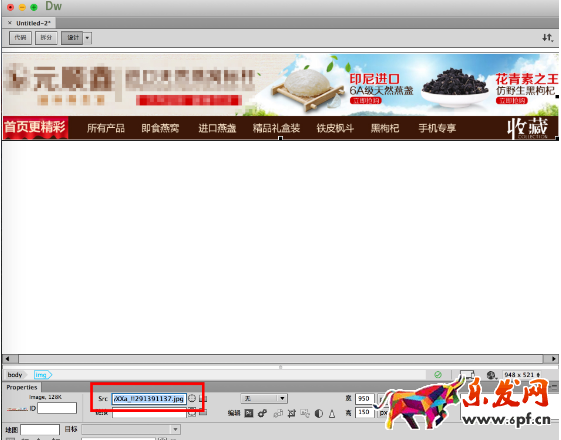This screenshot has height=440, width=561.
Task: Switch to Code view (代码)
Action: [20, 38]
